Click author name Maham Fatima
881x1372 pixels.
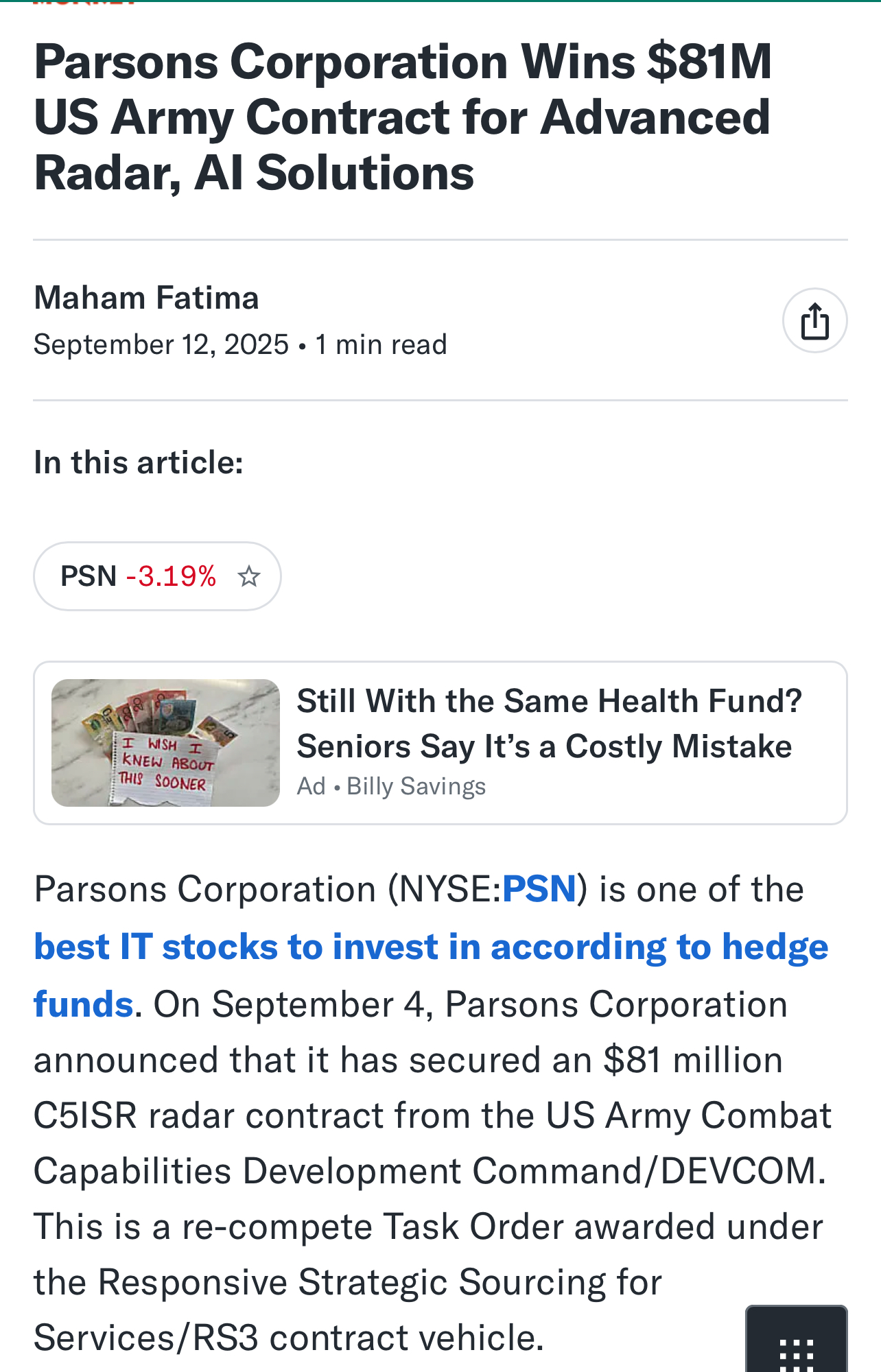146,298
